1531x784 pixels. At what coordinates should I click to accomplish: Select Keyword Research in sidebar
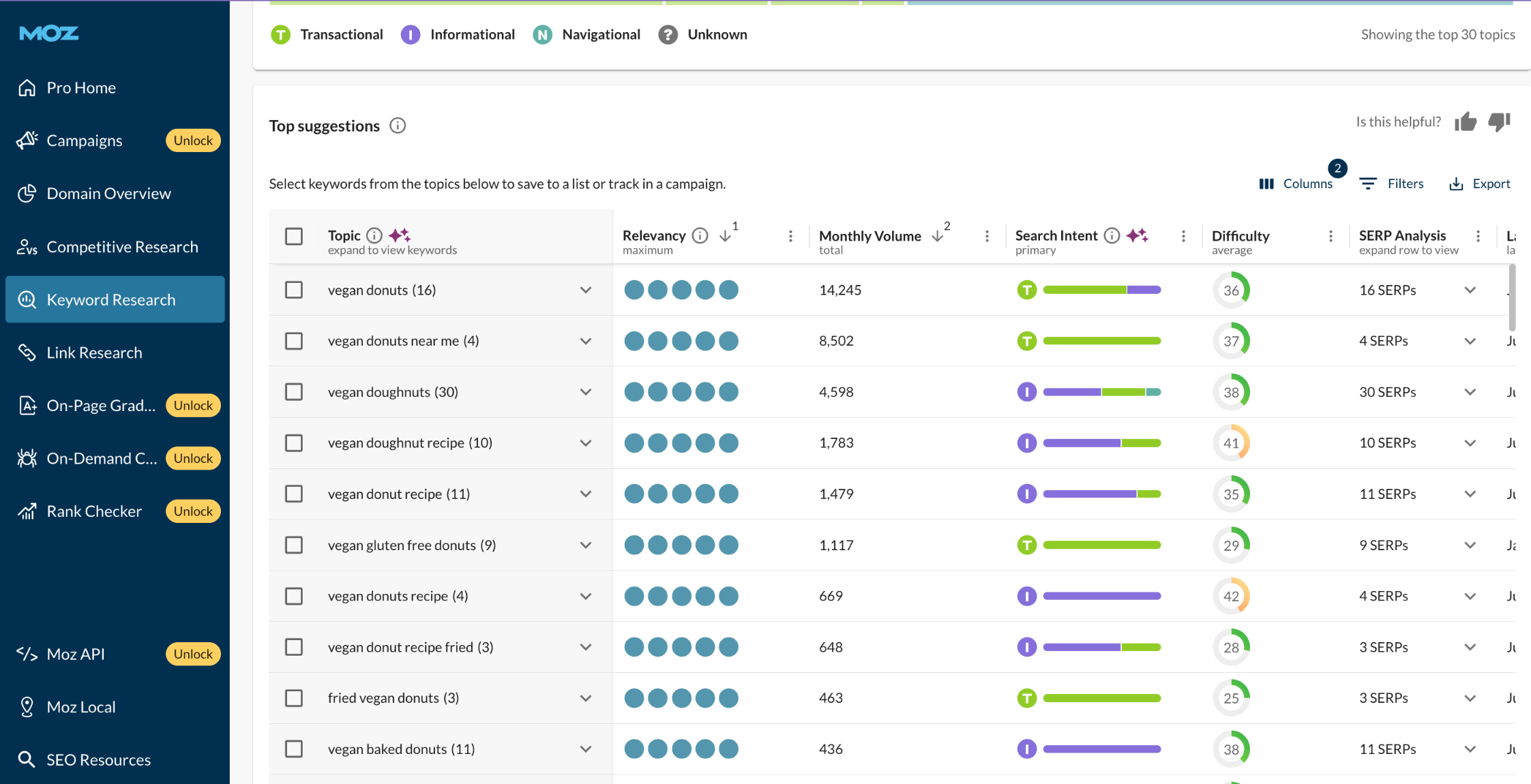point(115,299)
